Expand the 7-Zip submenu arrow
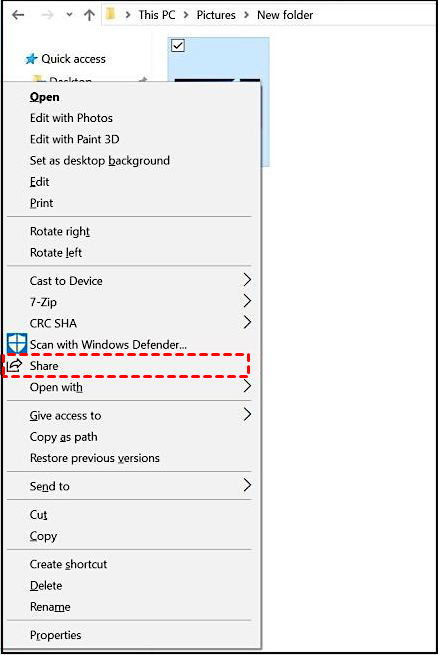Image resolution: width=438 pixels, height=655 pixels. 247,301
